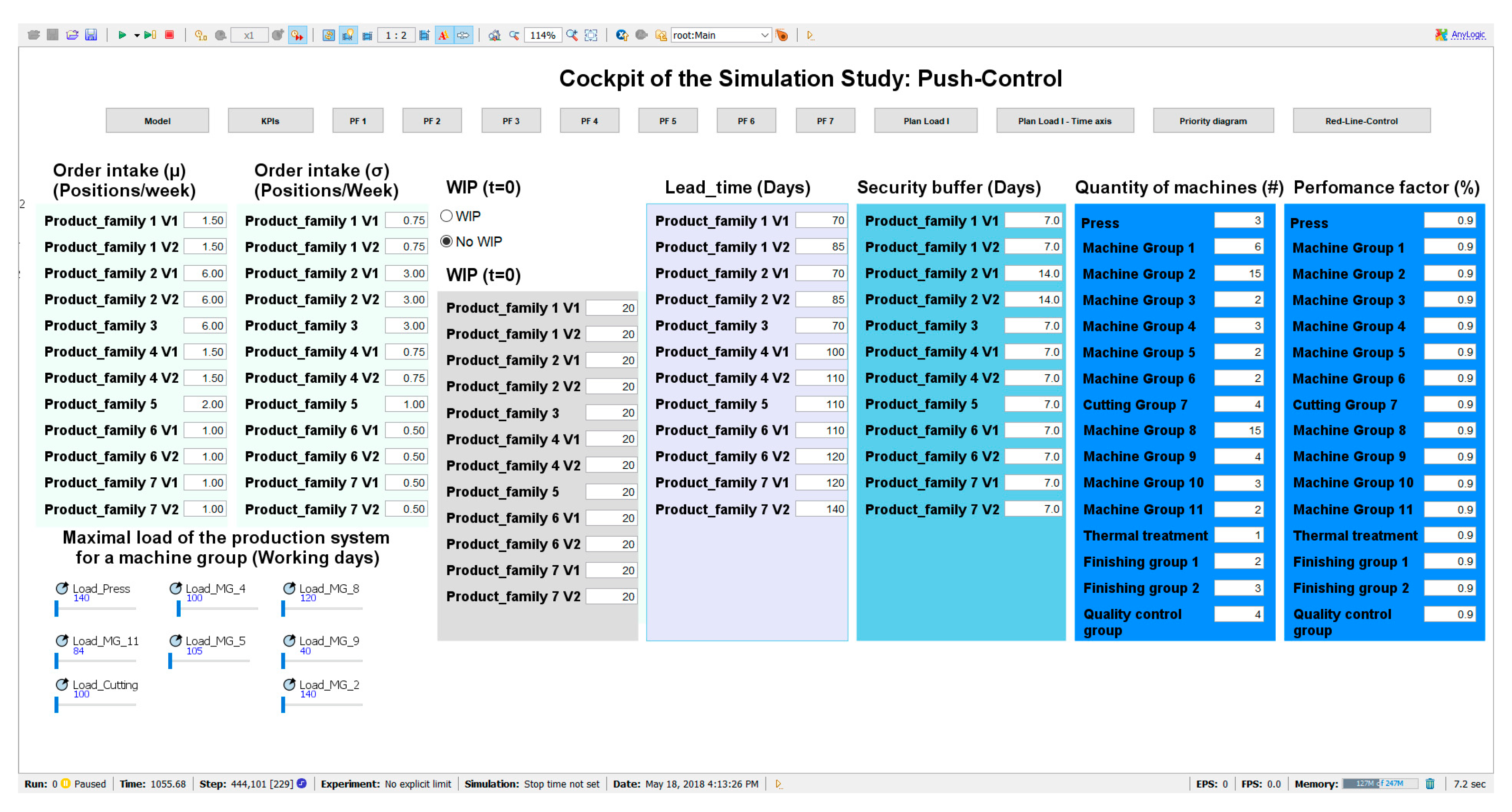The width and height of the screenshot is (1512, 812).
Task: Open the root:Main navigation dropdown
Action: (x=721, y=35)
